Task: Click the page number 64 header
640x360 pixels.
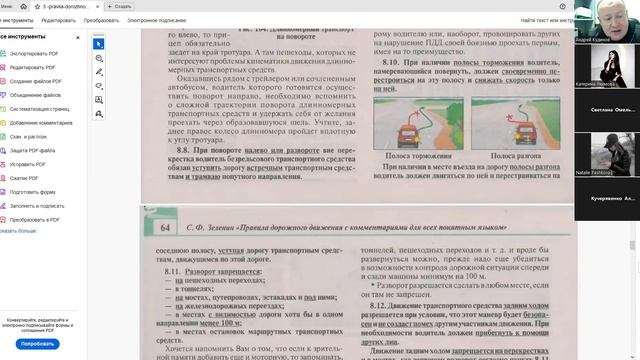Action: point(165,228)
